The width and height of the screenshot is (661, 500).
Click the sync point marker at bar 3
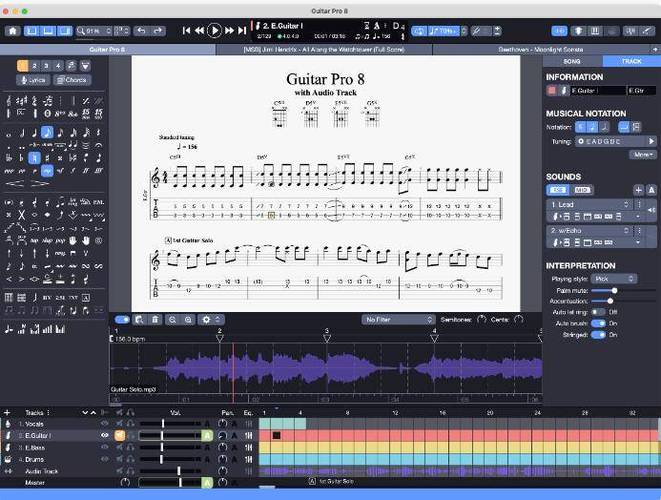click(327, 338)
